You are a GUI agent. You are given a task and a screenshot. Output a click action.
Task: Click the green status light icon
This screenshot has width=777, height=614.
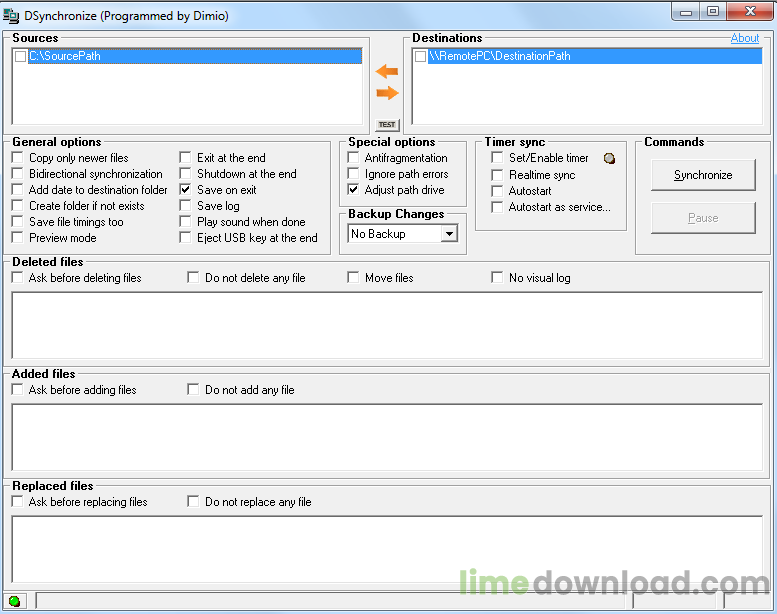pos(14,601)
